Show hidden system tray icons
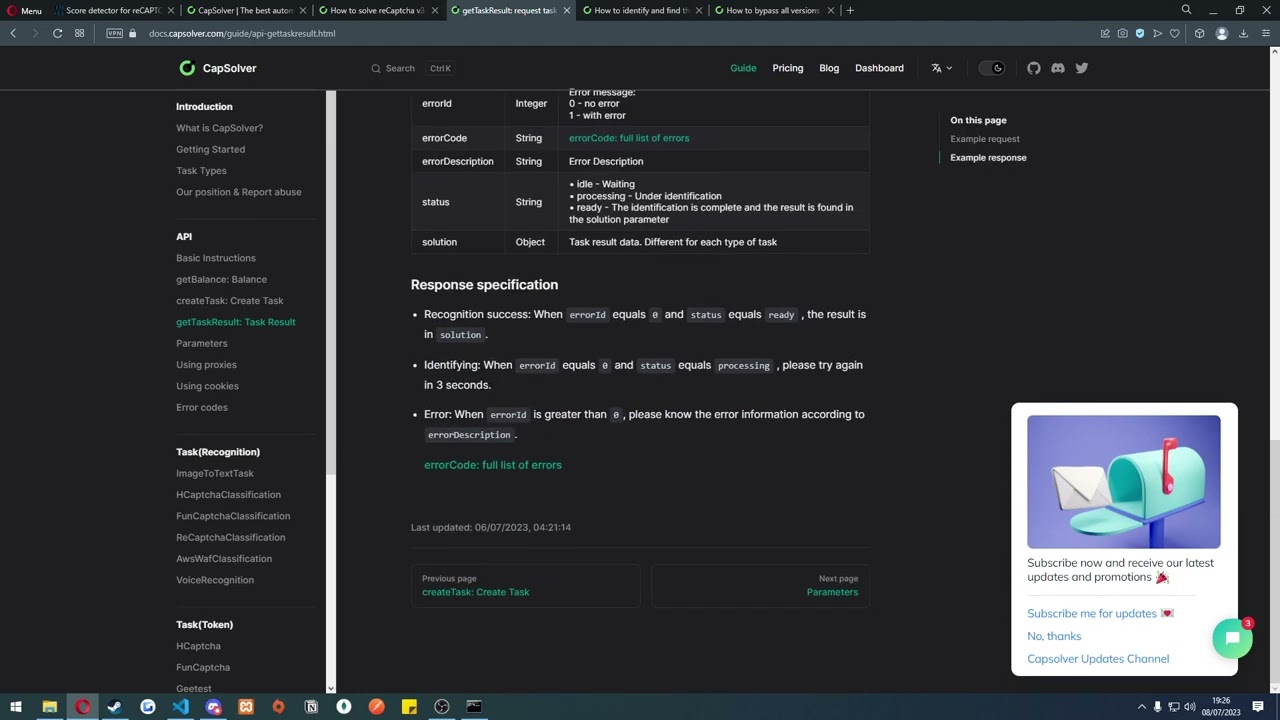The image size is (1280, 720). point(1142,707)
